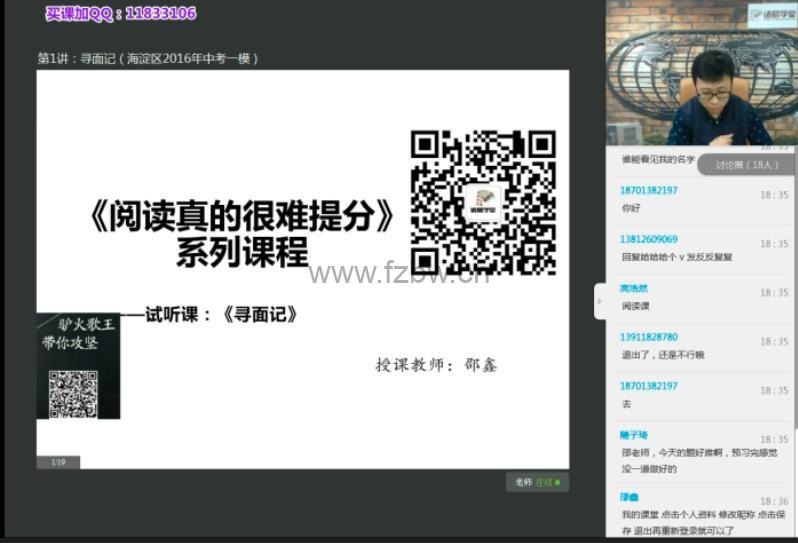Click the slide text 试听课:《寻面记》

(x=221, y=314)
